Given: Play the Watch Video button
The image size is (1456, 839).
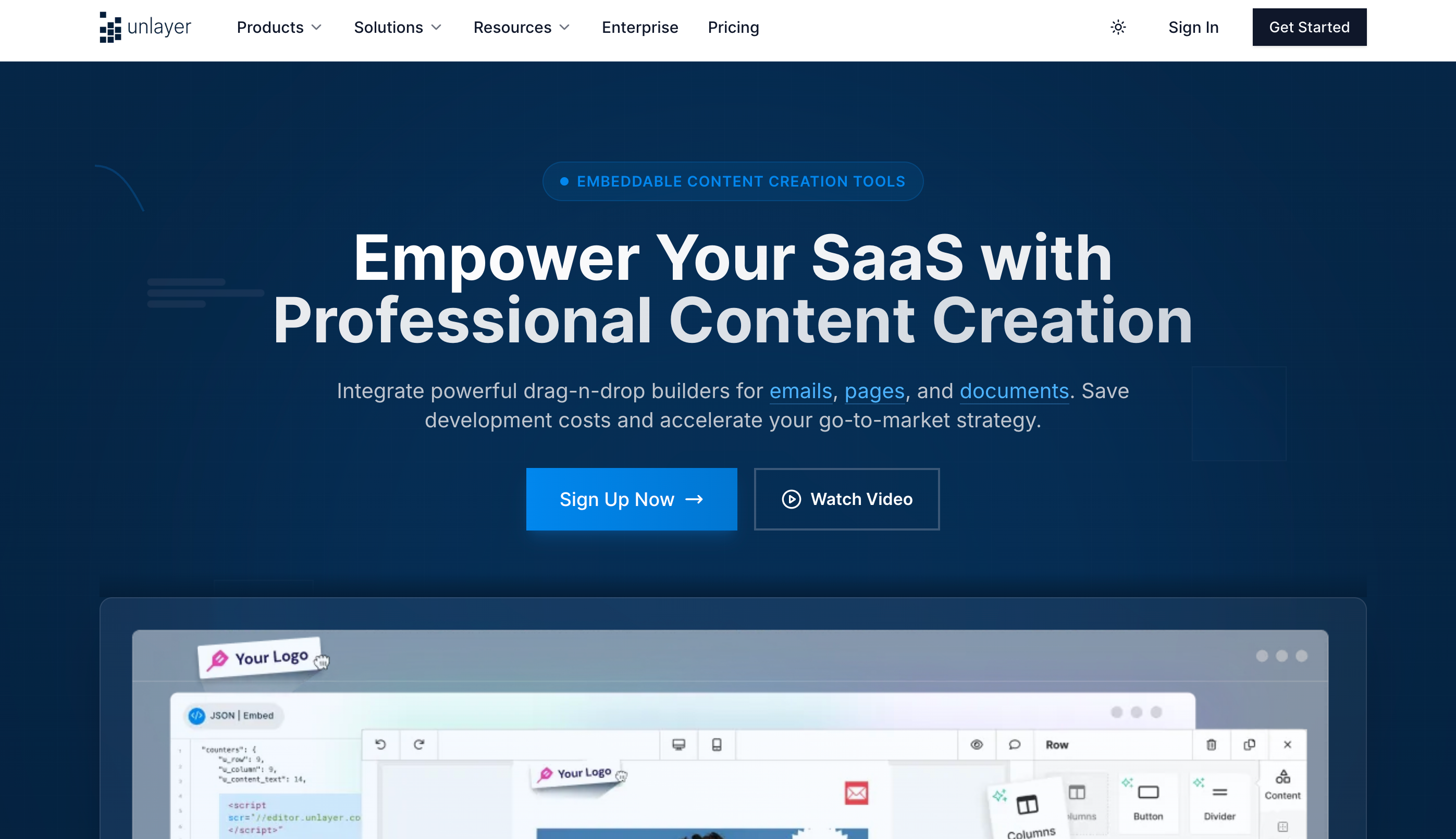Looking at the screenshot, I should [846, 499].
